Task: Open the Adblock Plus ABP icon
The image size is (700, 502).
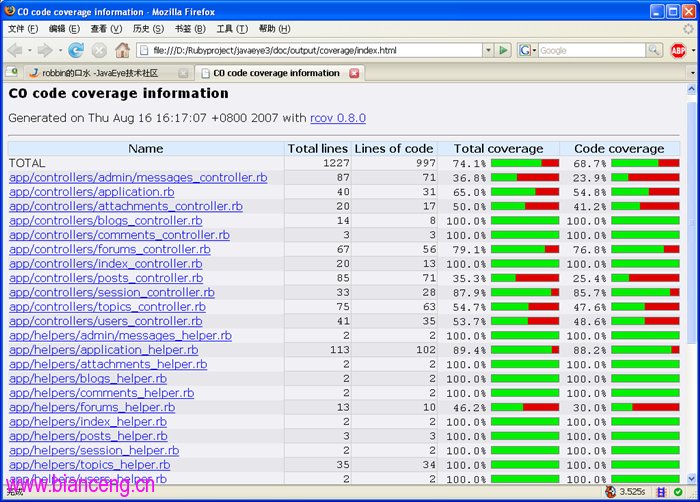Action: click(678, 50)
